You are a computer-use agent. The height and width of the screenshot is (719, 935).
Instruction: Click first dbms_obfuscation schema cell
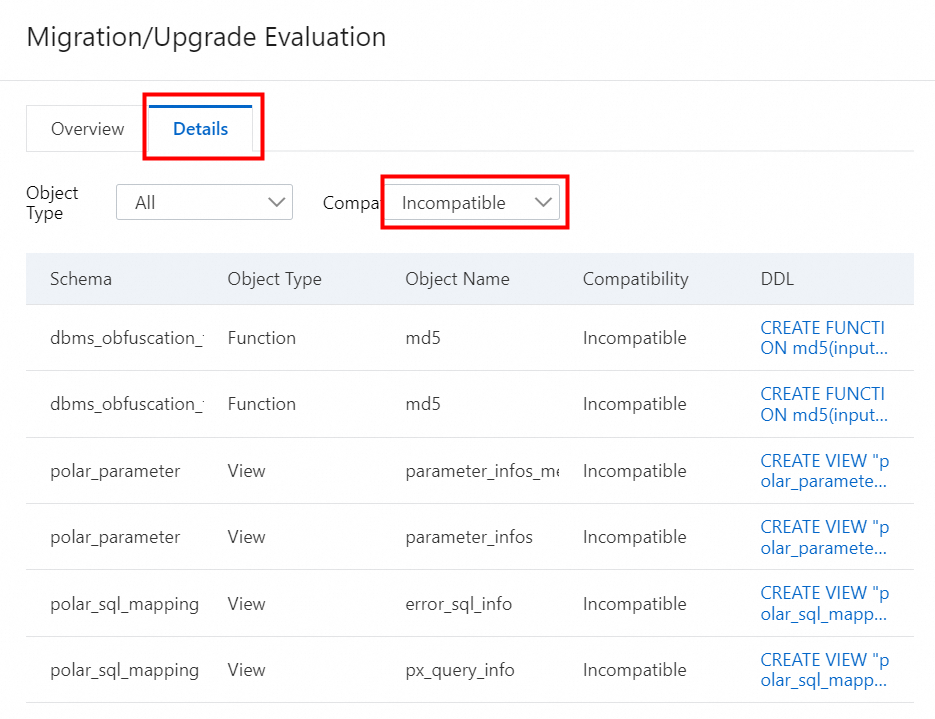coord(126,338)
